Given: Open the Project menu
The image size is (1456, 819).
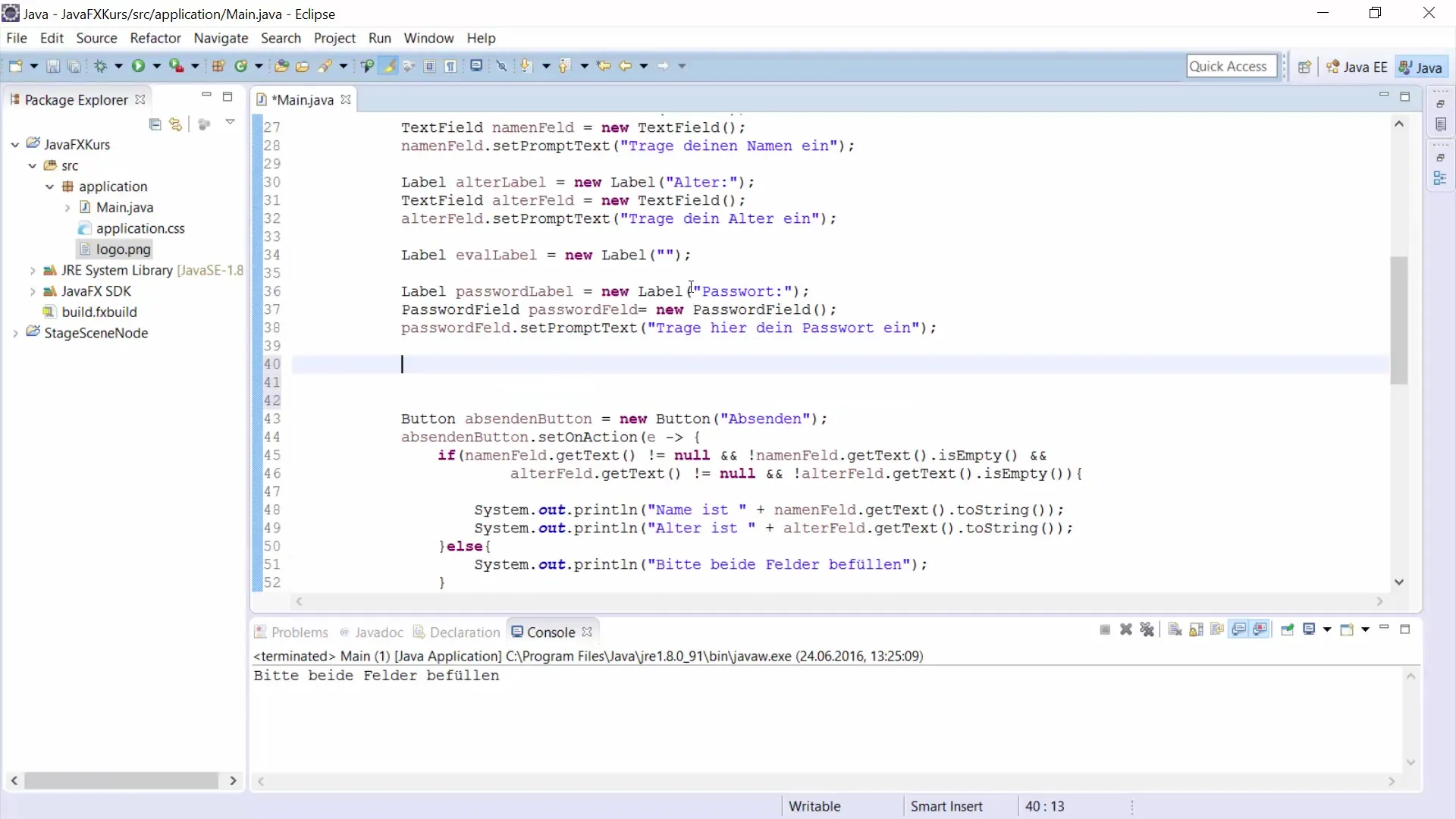Looking at the screenshot, I should (x=334, y=38).
